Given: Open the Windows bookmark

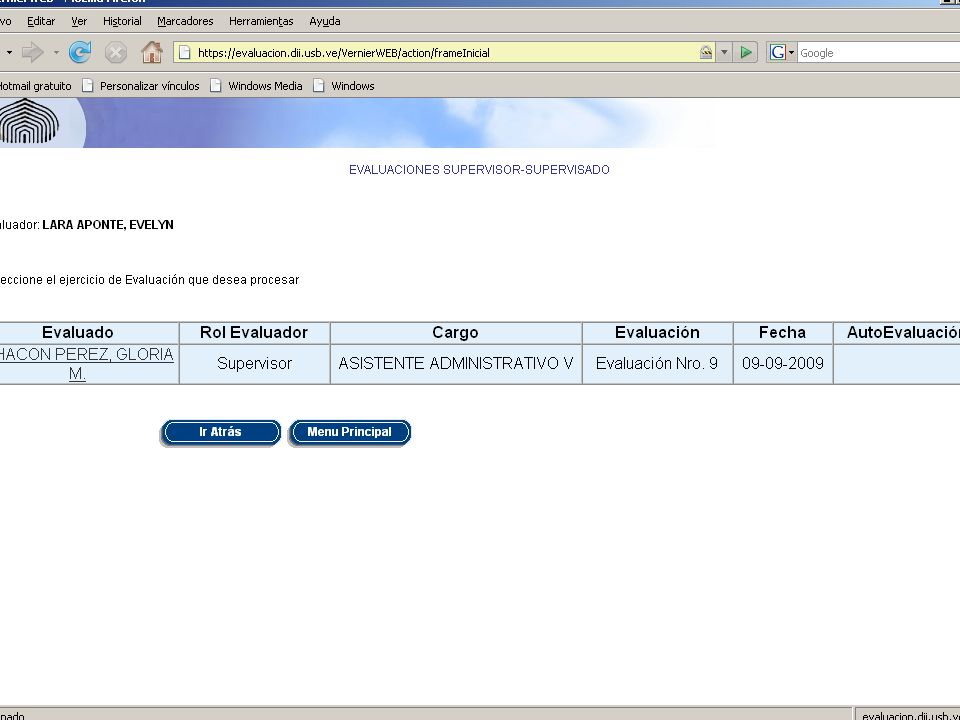Looking at the screenshot, I should click(344, 86).
